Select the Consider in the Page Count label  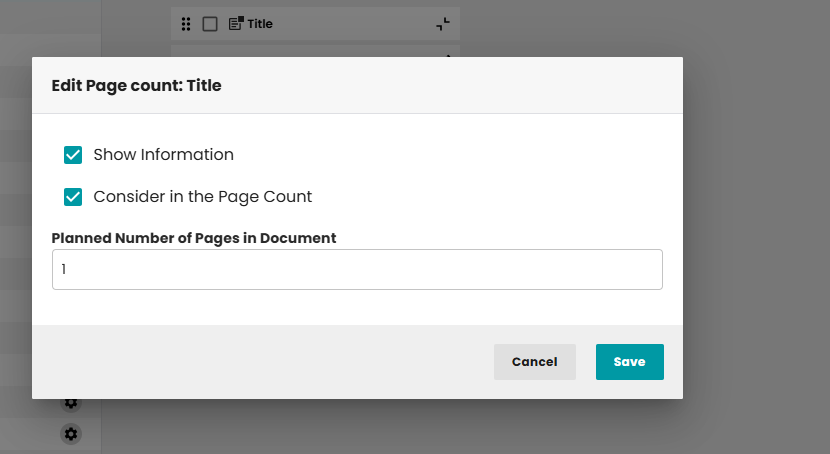tap(203, 197)
